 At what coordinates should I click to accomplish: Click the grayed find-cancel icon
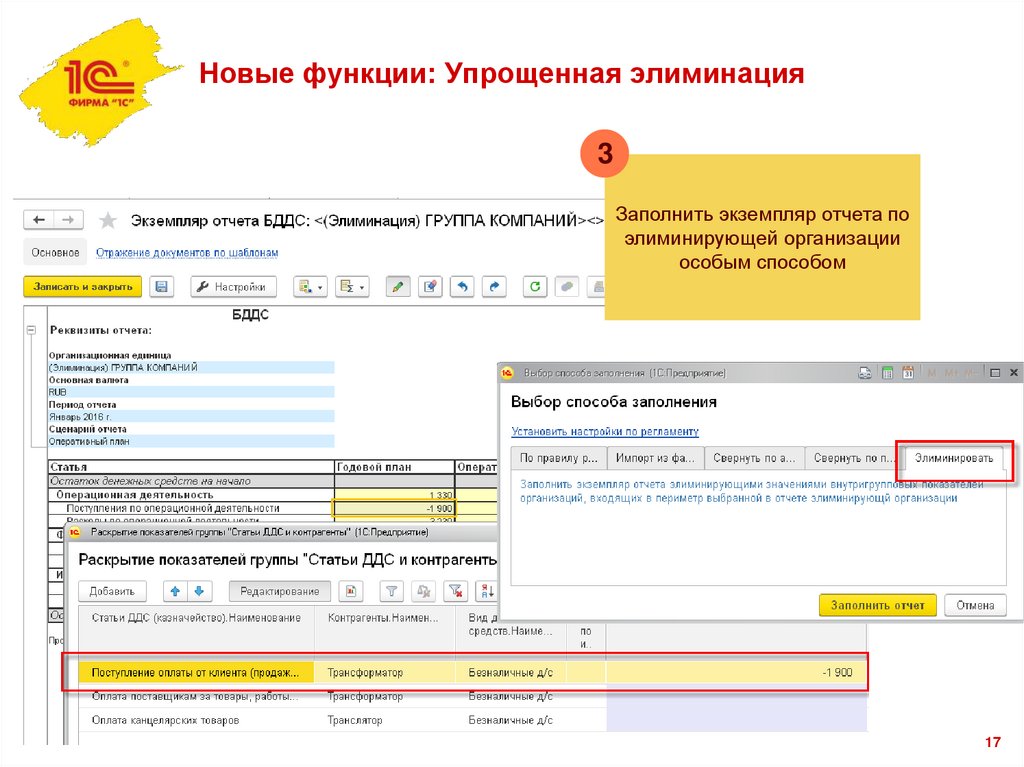click(x=423, y=591)
